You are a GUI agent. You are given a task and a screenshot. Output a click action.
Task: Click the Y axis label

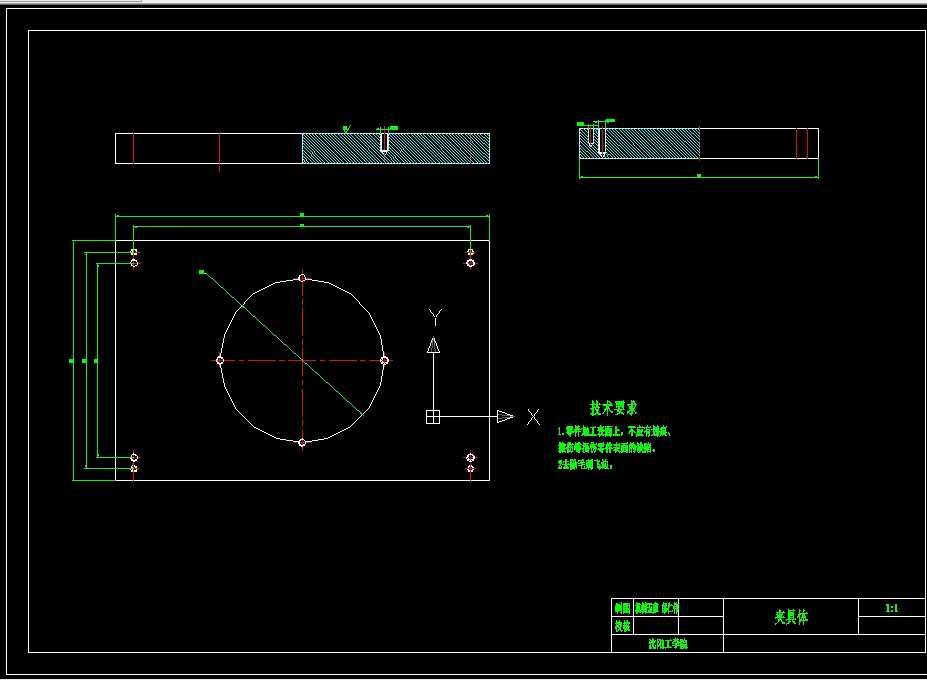click(435, 317)
